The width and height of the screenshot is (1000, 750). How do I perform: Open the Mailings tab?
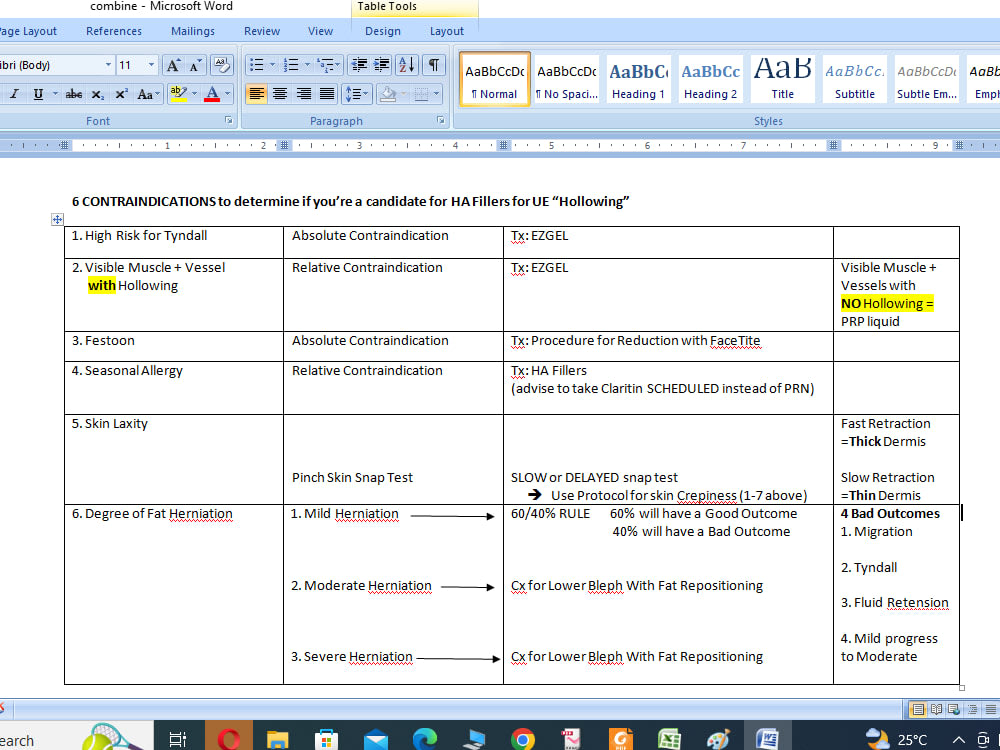193,31
